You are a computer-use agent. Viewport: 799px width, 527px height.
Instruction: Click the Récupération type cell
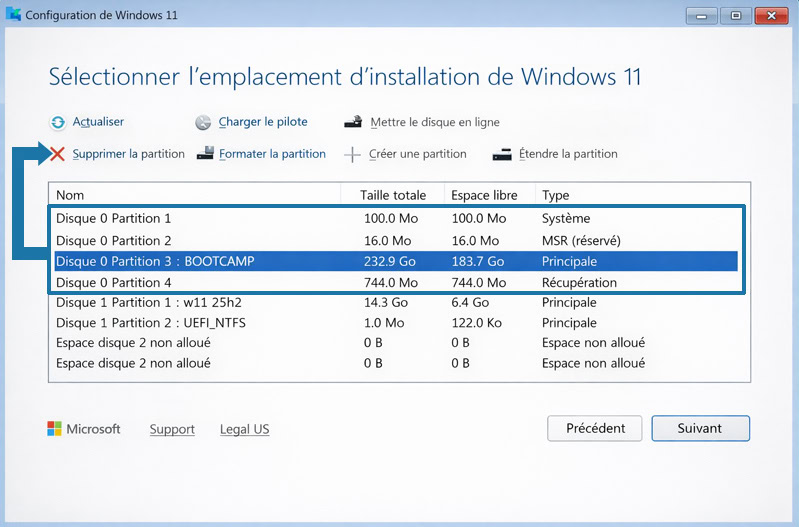pos(579,282)
